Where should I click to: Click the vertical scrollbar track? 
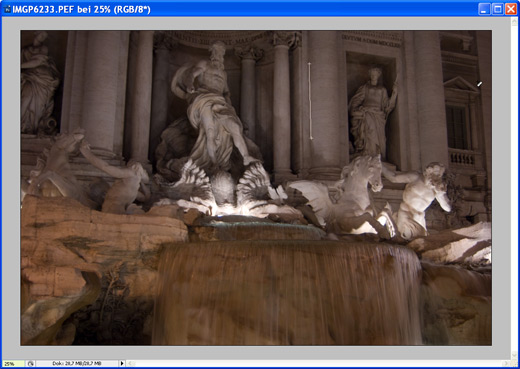(x=514, y=188)
